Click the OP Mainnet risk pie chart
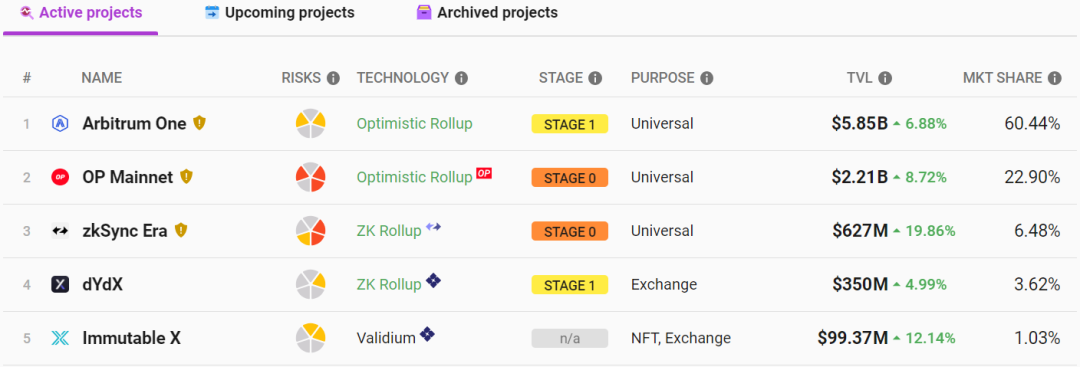 [x=311, y=177]
